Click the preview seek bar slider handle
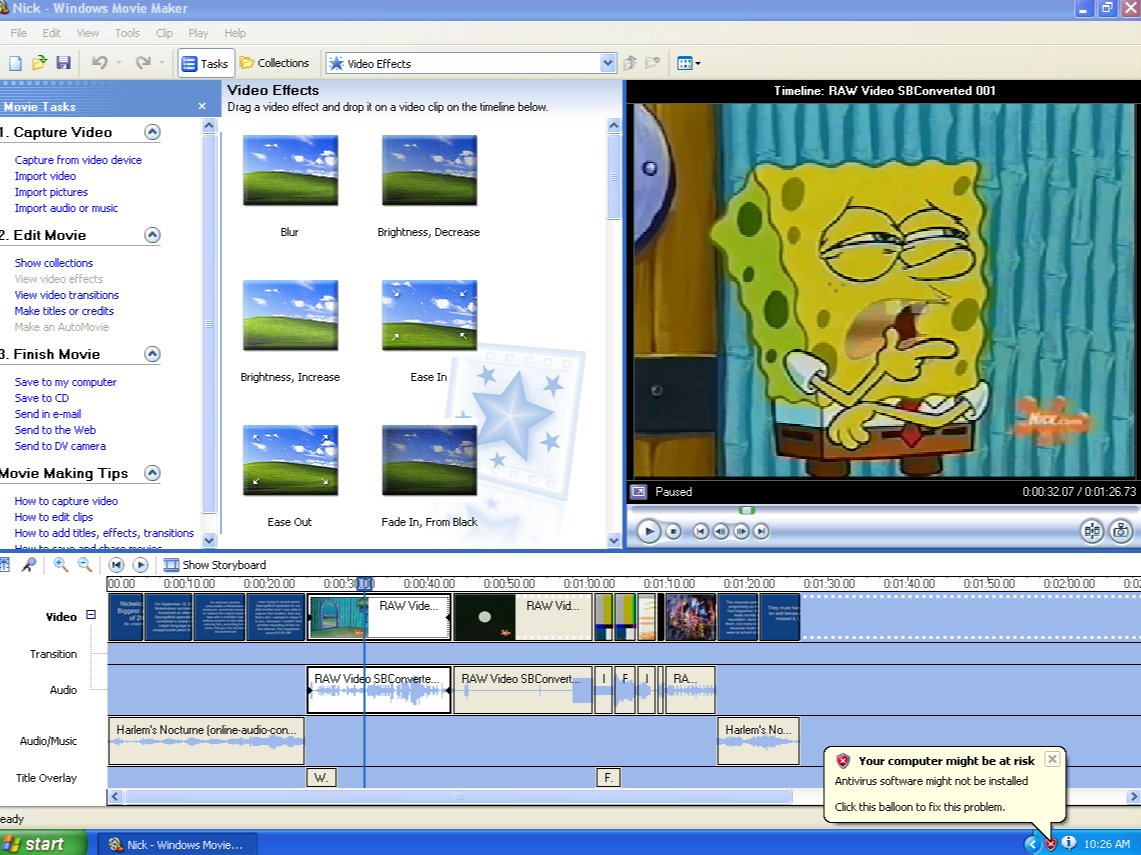 coord(747,510)
